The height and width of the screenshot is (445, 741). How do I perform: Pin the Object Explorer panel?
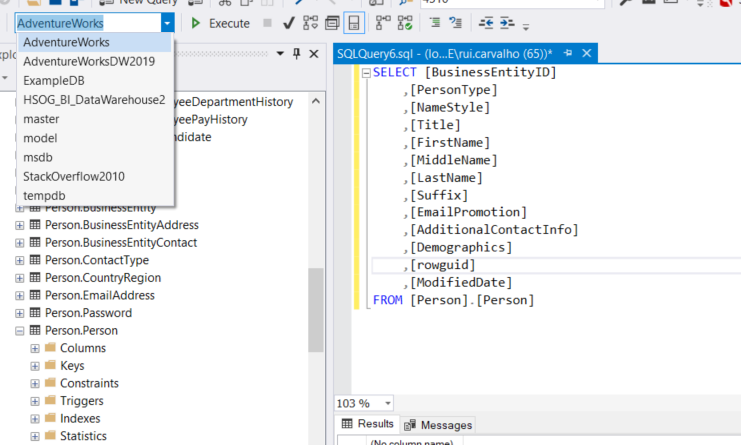[x=297, y=53]
